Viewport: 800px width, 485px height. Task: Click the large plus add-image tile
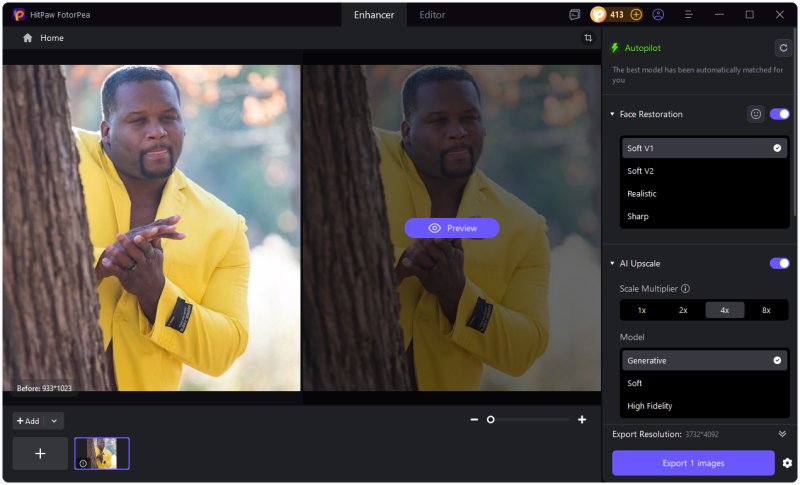40,453
